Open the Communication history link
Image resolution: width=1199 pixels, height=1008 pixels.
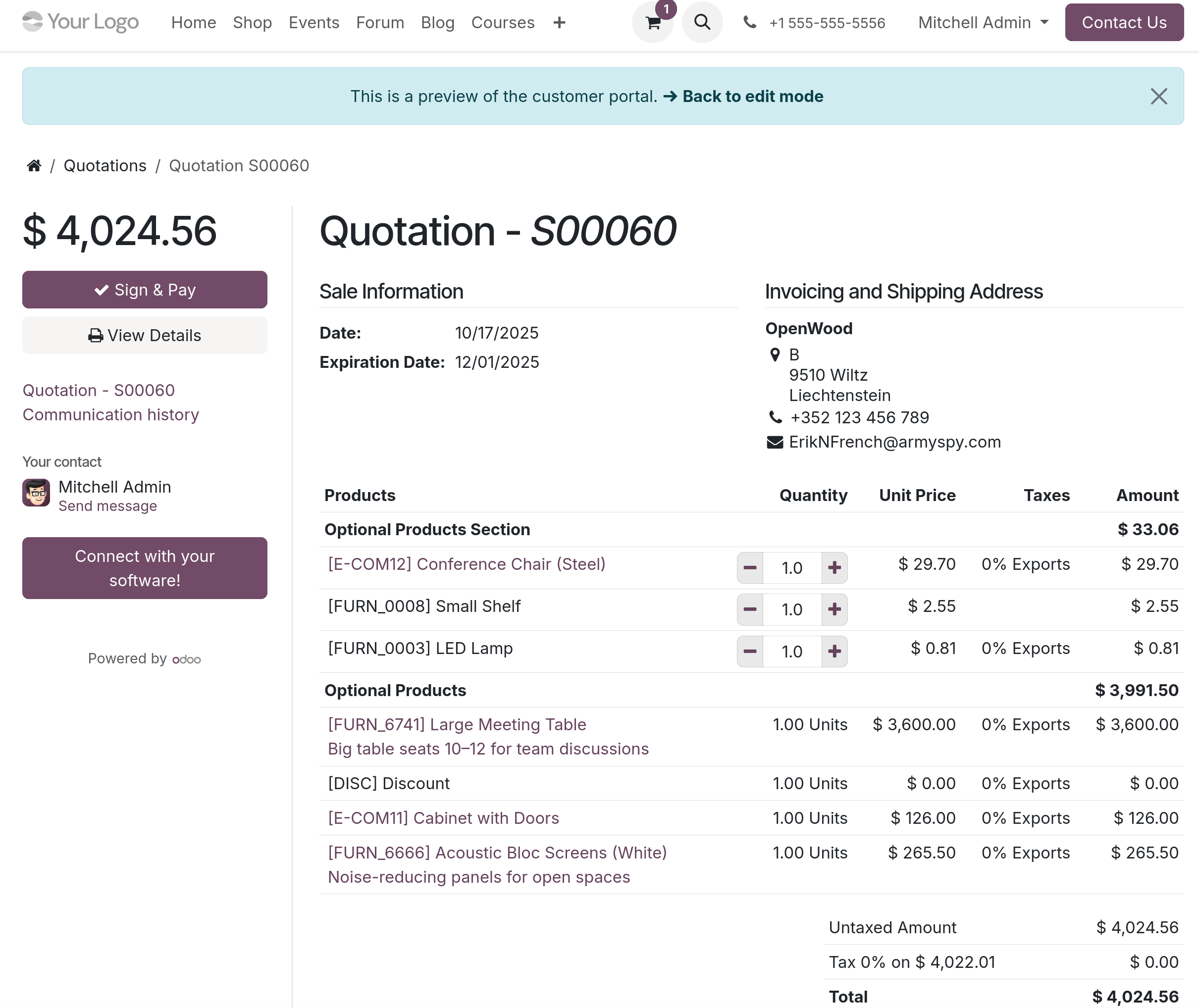tap(111, 415)
